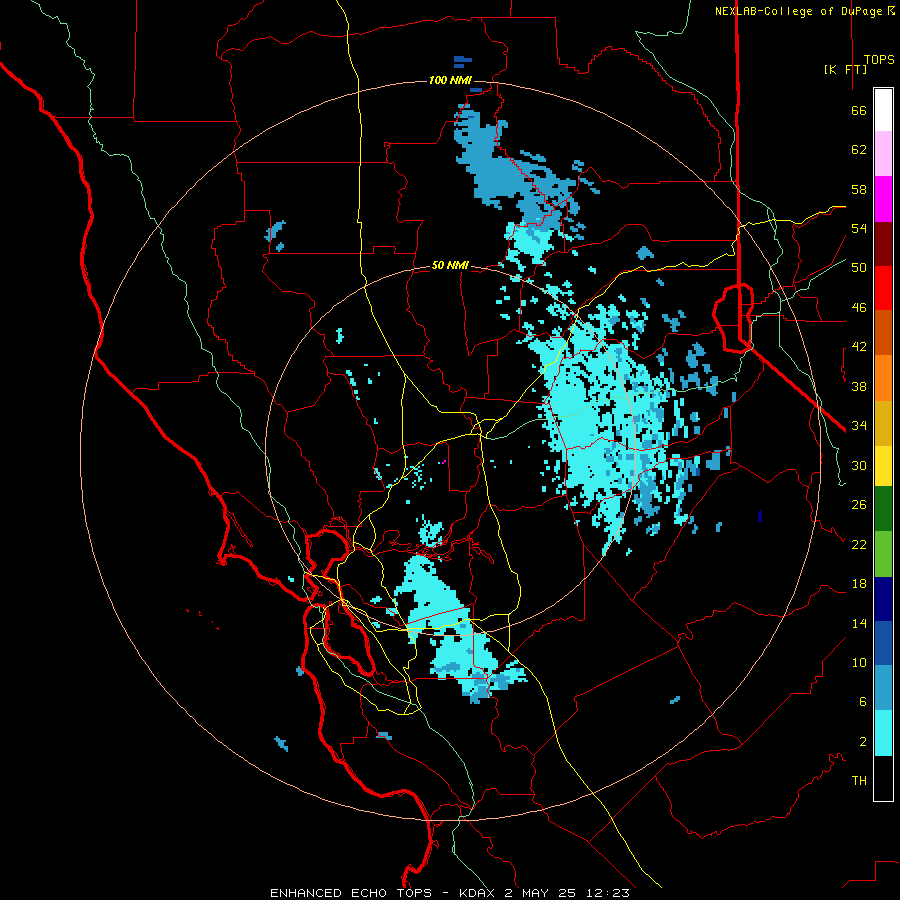
Task: Select the dark green legend block
Action: [883, 509]
